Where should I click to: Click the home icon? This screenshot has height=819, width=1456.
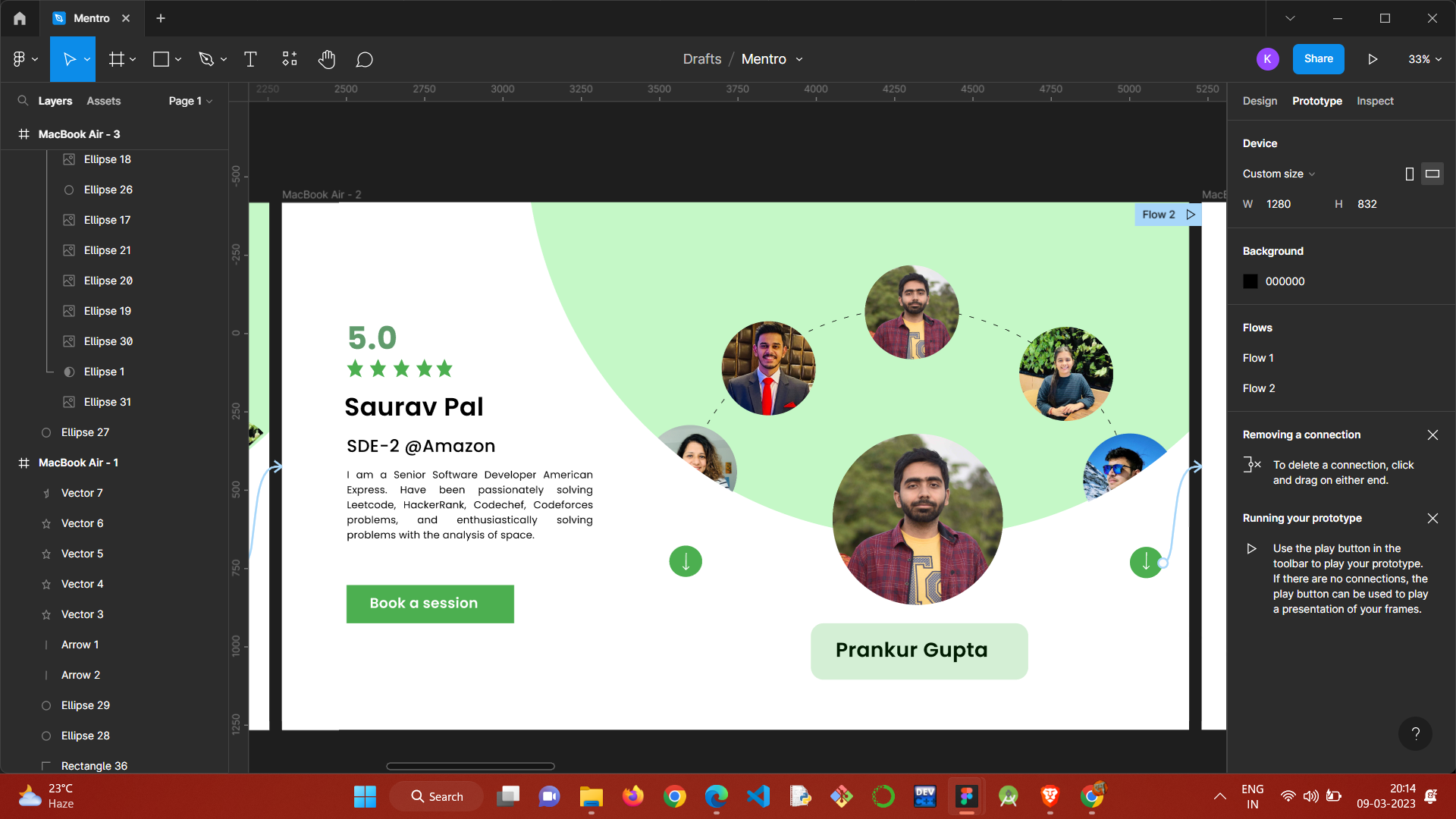point(20,18)
